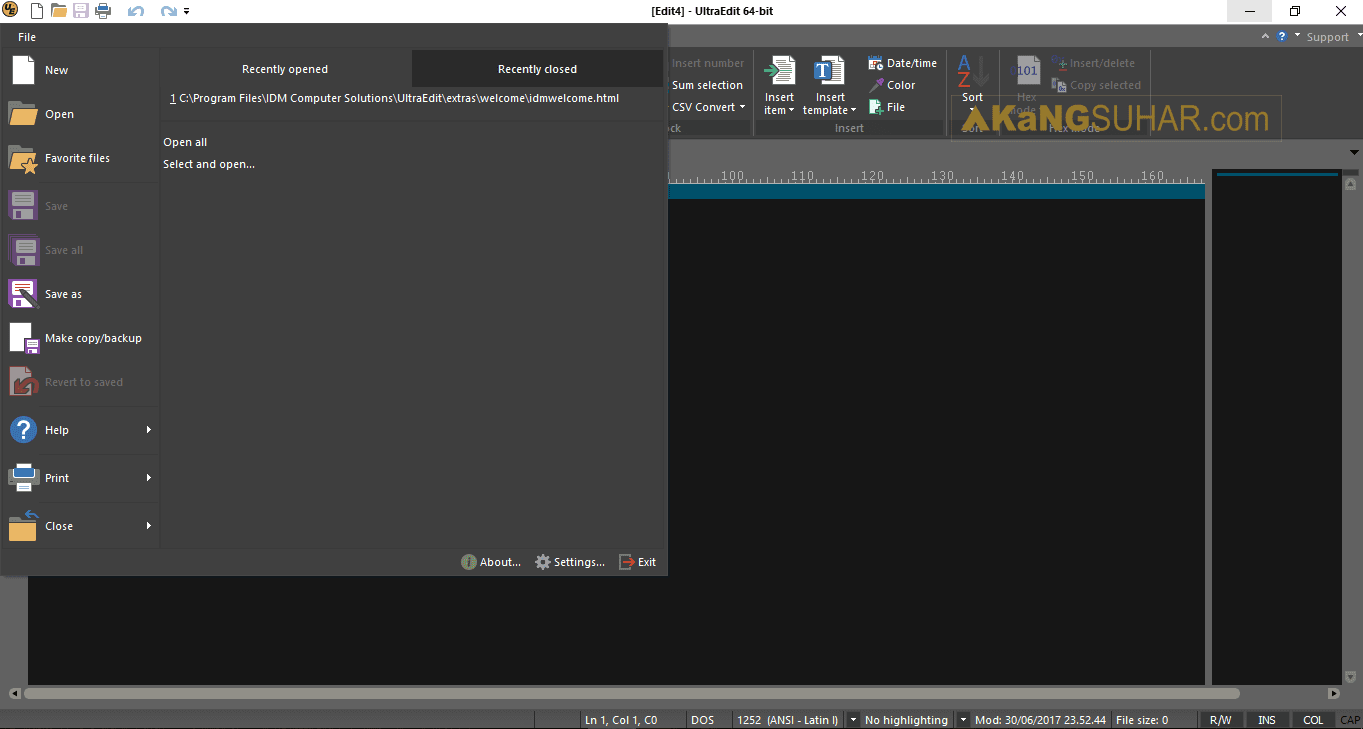Click the Help question mark icon
The width and height of the screenshot is (1363, 729).
tap(23, 430)
